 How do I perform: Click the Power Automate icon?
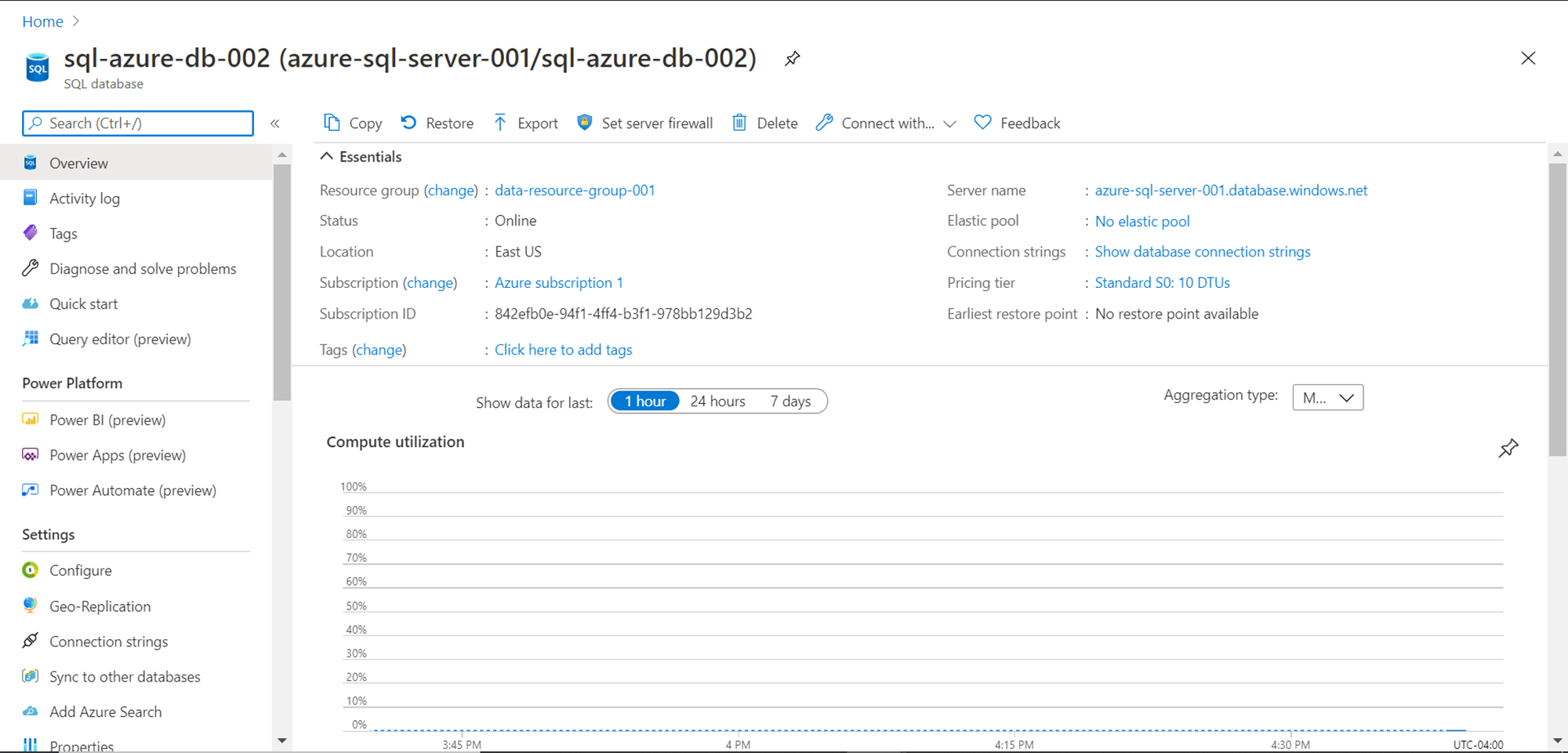coord(31,489)
